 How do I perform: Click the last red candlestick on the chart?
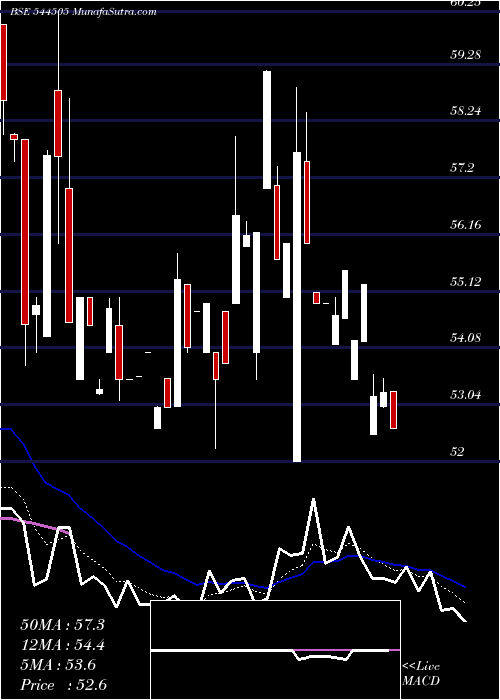[x=393, y=410]
